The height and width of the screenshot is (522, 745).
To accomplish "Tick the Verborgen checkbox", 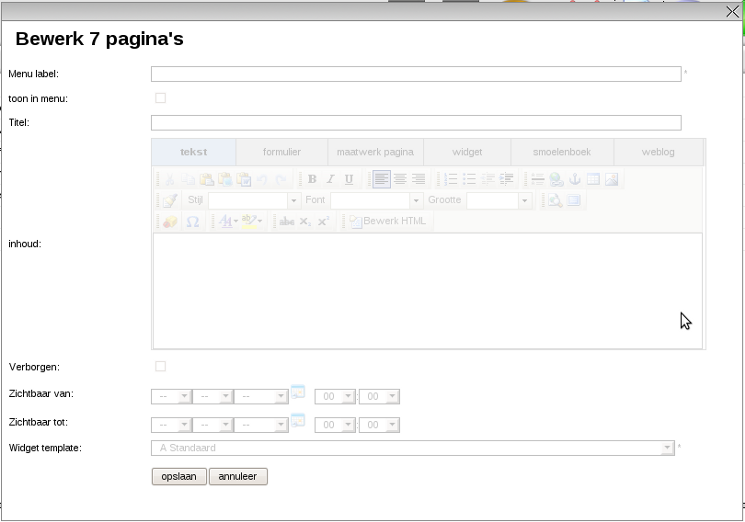I will (x=161, y=366).
